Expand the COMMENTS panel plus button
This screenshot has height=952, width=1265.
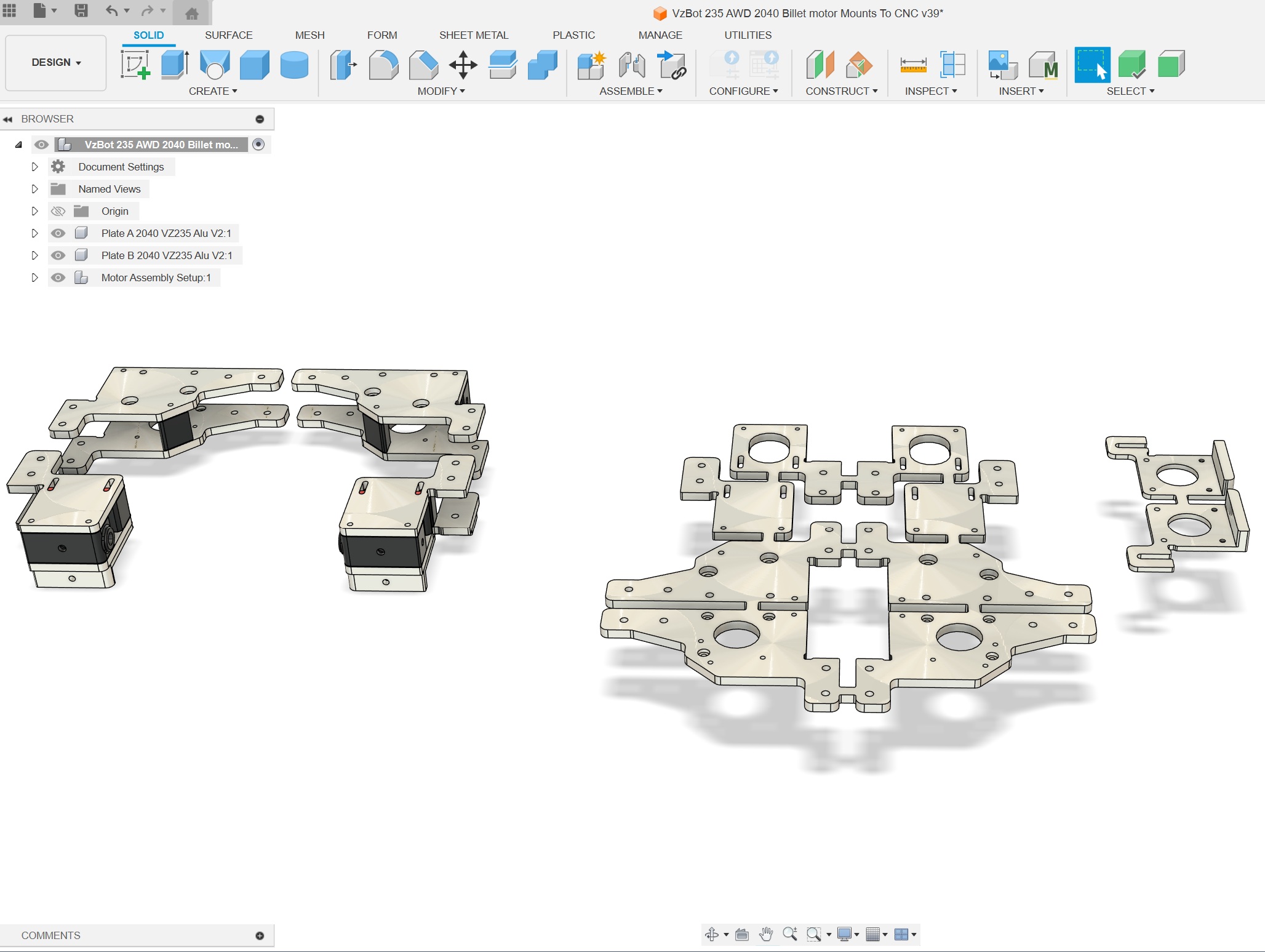coord(260,935)
